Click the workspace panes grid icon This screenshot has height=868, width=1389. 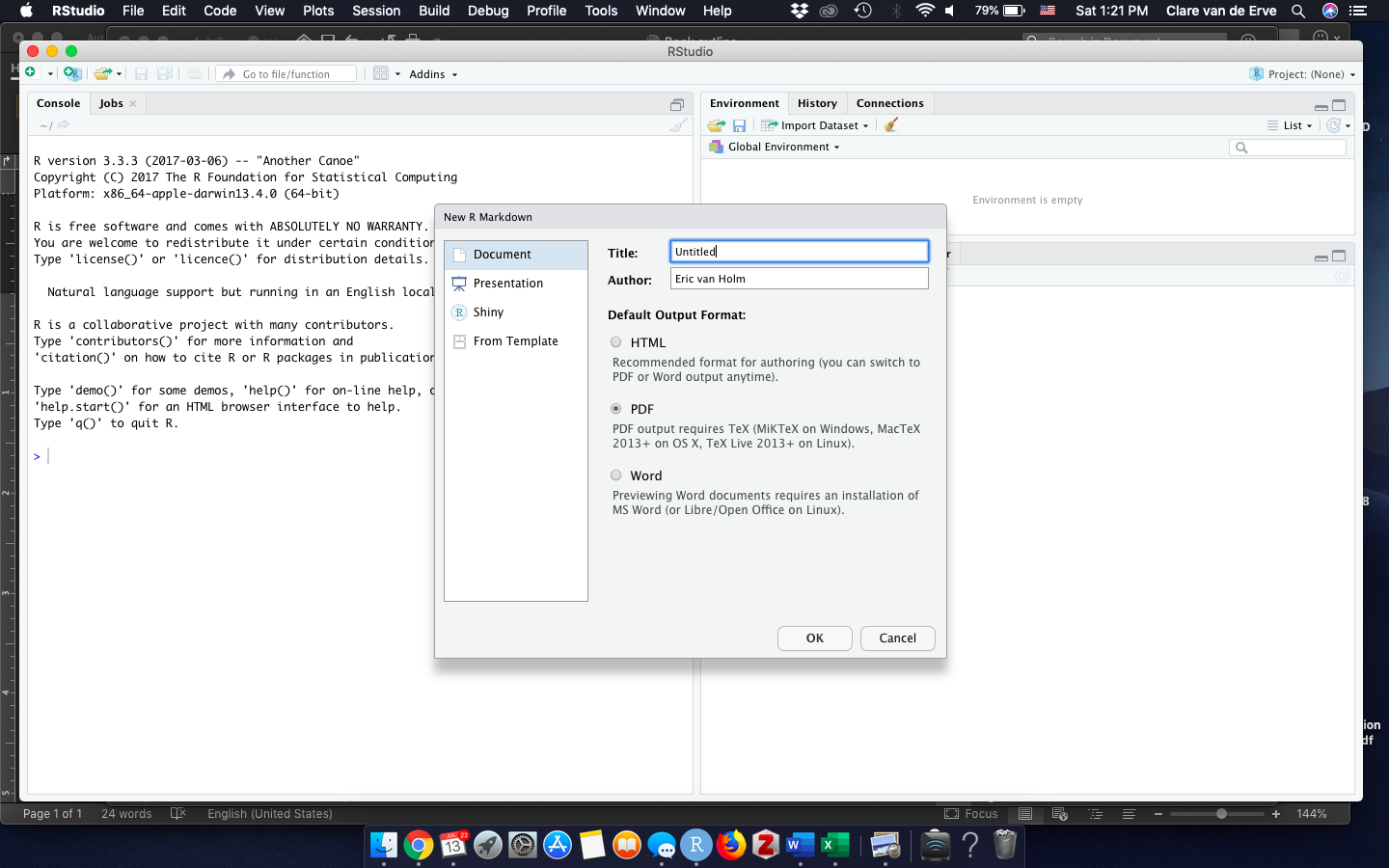pyautogui.click(x=381, y=73)
